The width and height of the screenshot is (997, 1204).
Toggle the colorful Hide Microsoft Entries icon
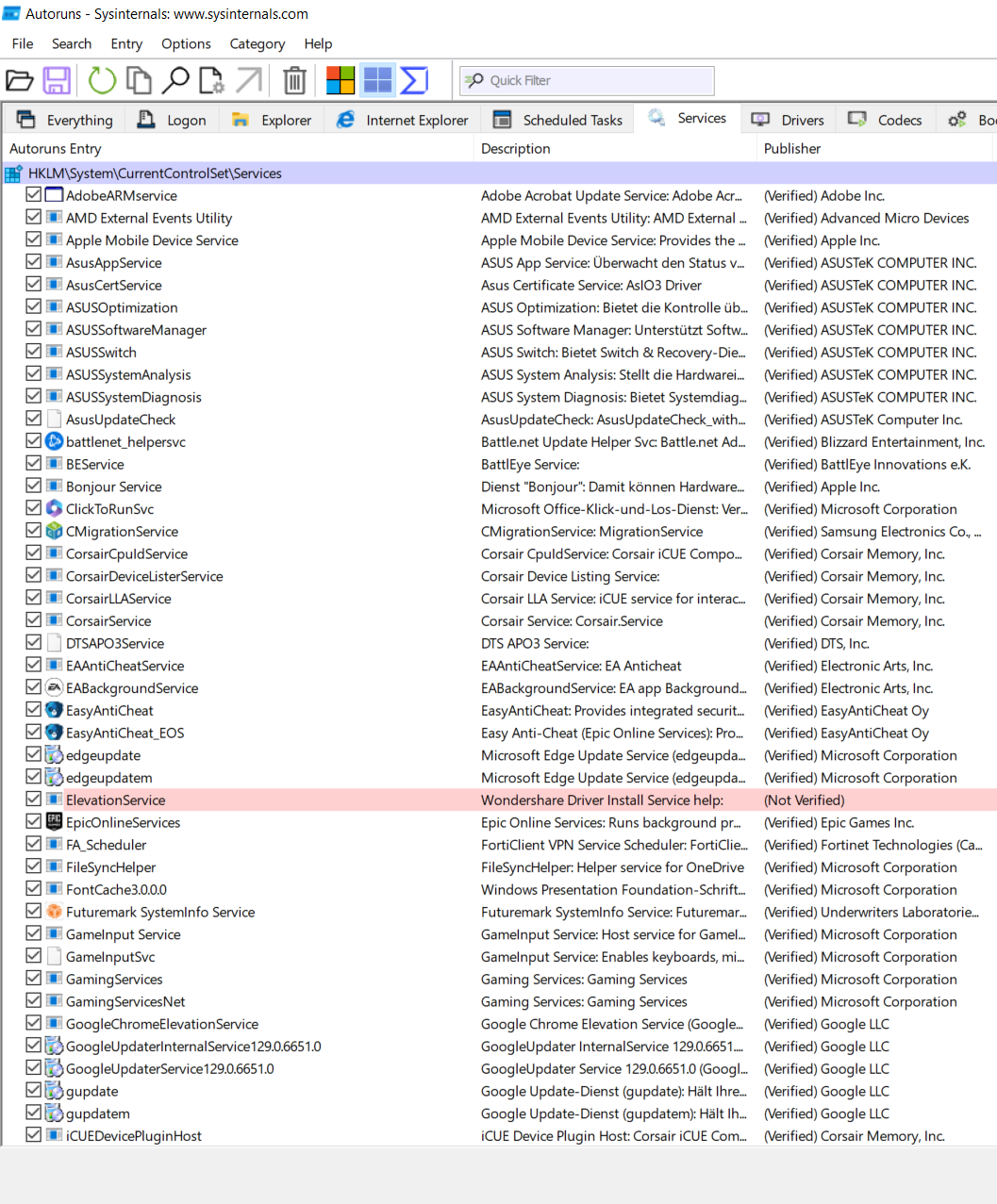[341, 81]
